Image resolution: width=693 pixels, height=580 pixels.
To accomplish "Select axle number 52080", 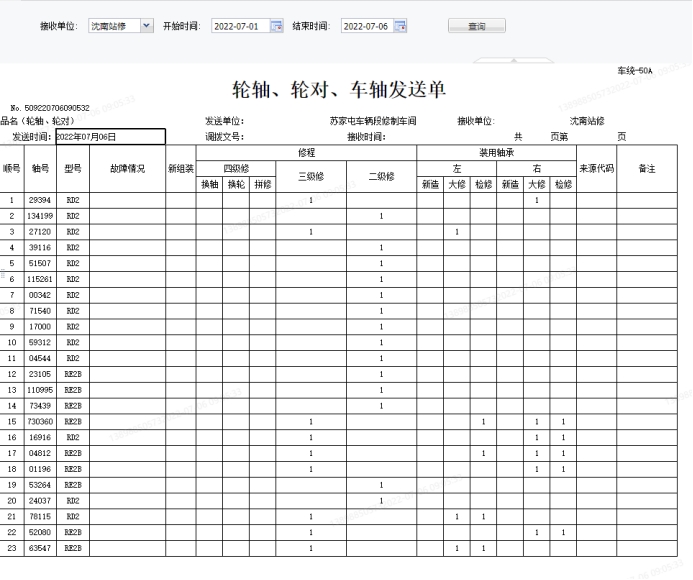I will 40,532.
